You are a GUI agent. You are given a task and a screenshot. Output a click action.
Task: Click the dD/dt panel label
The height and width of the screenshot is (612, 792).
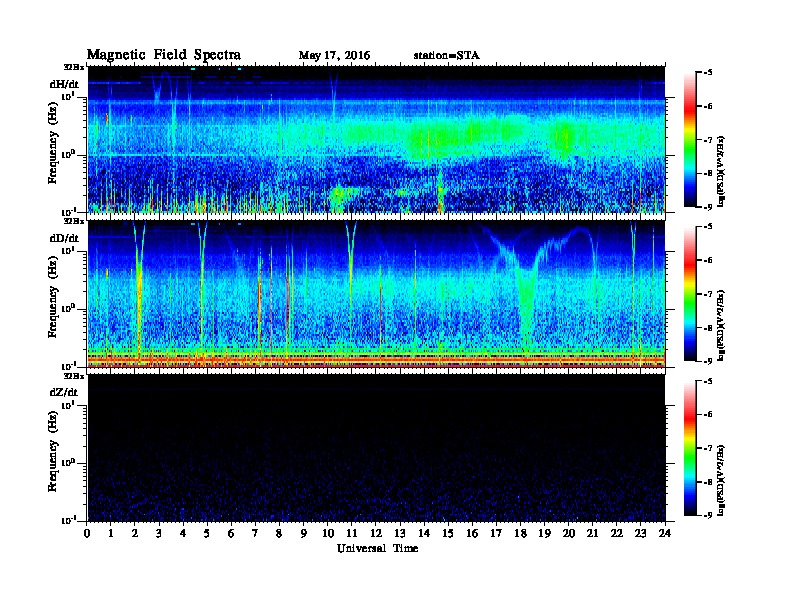(64, 238)
